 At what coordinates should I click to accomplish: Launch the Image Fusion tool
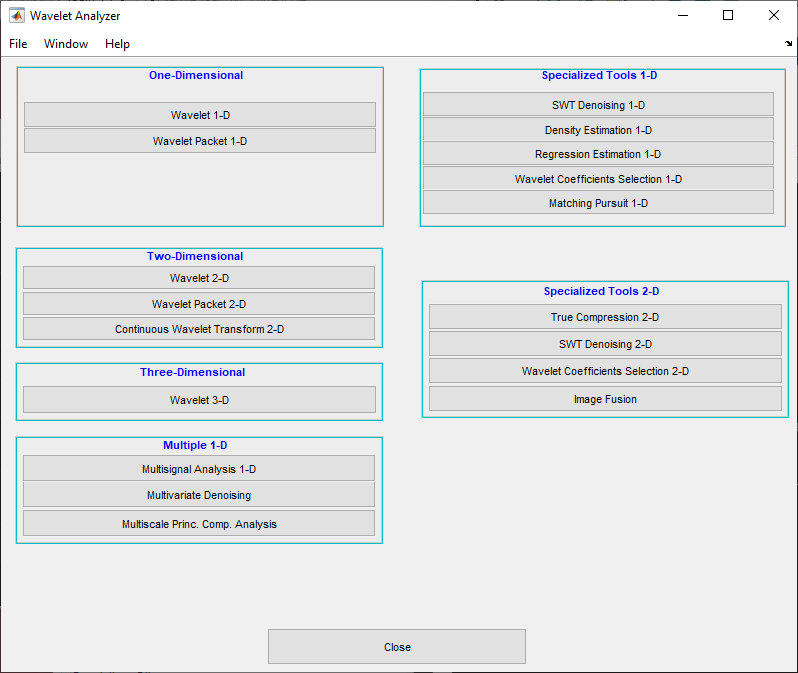[605, 399]
